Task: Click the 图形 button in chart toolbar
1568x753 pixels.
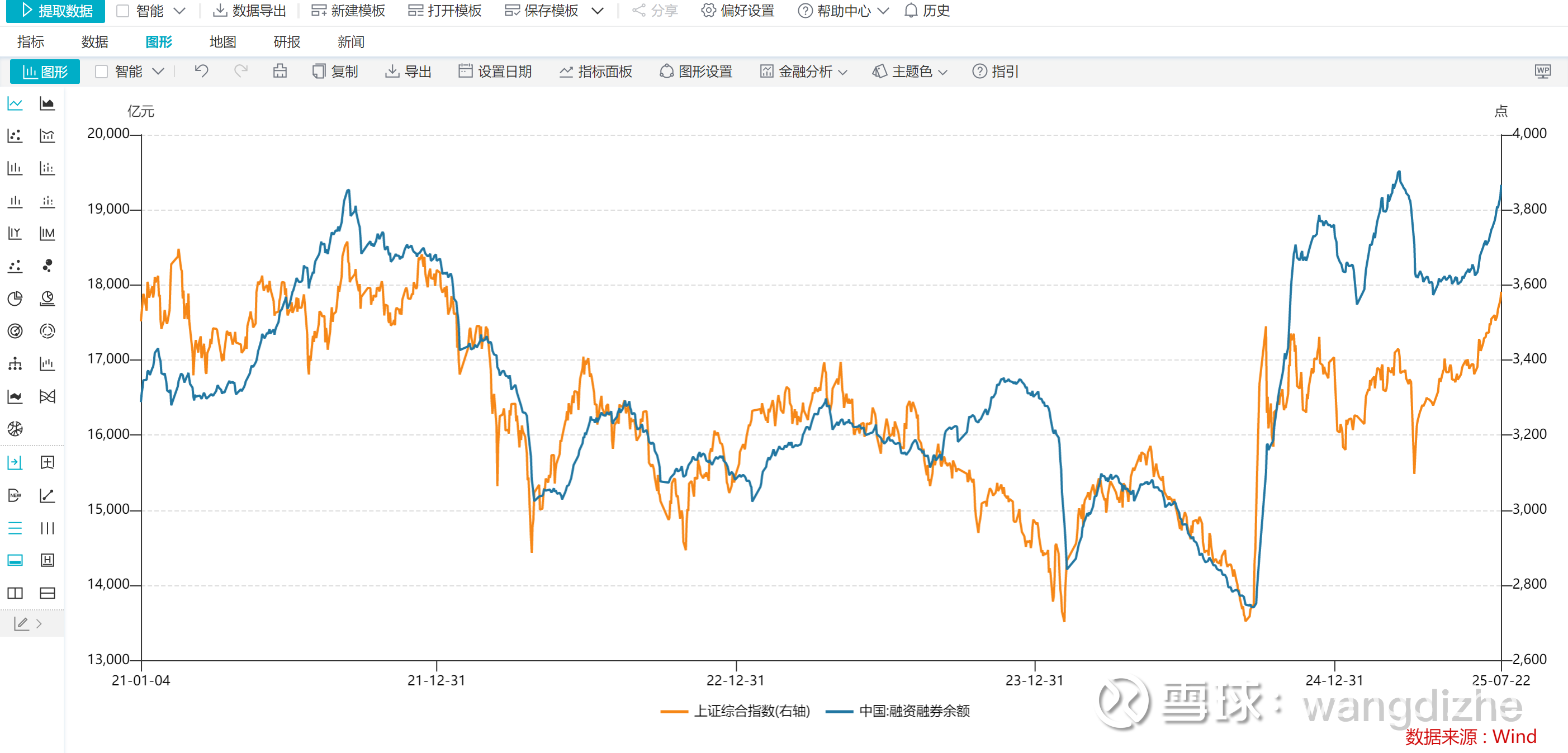Action: click(x=45, y=72)
